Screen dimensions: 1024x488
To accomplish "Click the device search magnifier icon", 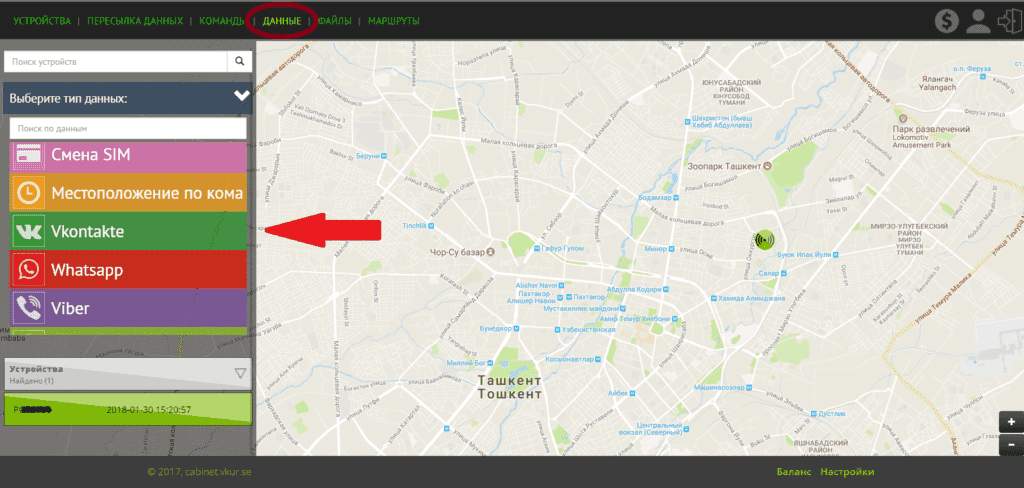I will [240, 61].
